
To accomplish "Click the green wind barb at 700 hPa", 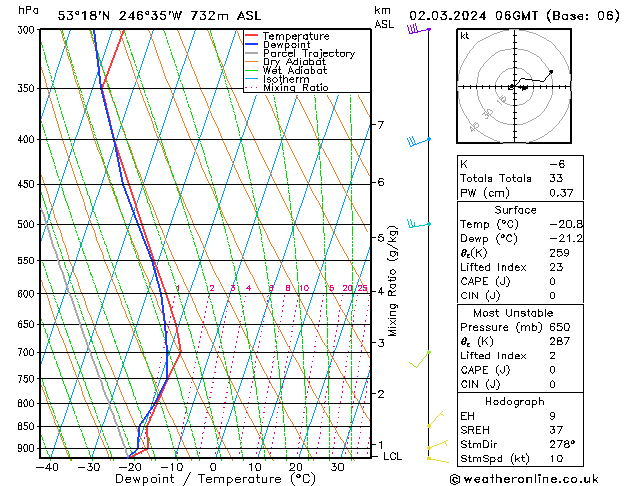I will click(420, 359).
